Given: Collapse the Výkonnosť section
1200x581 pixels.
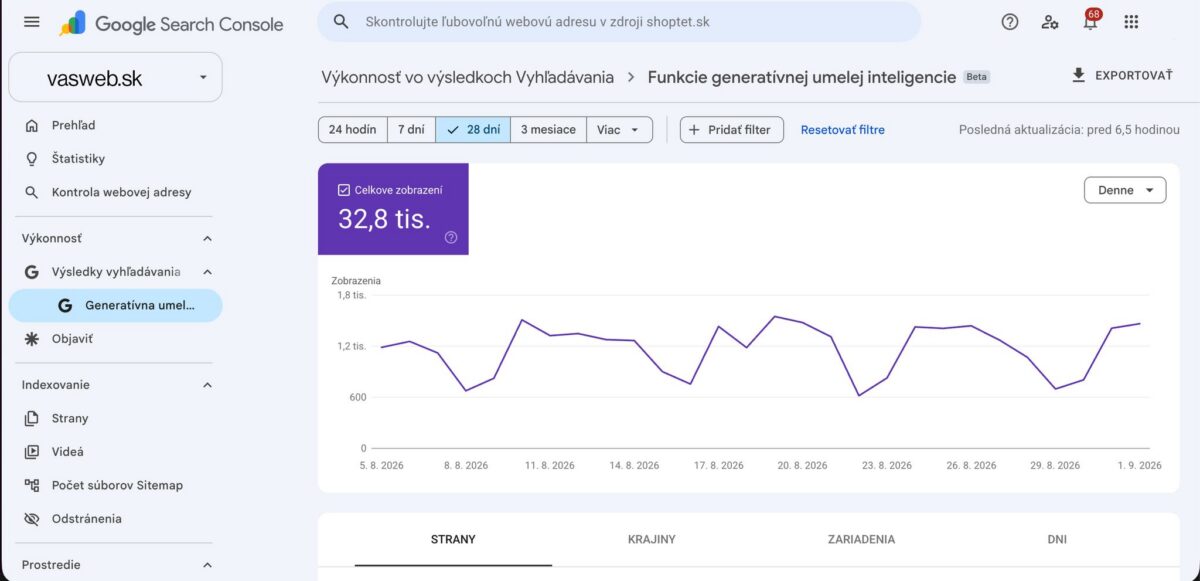Looking at the screenshot, I should pyautogui.click(x=207, y=239).
